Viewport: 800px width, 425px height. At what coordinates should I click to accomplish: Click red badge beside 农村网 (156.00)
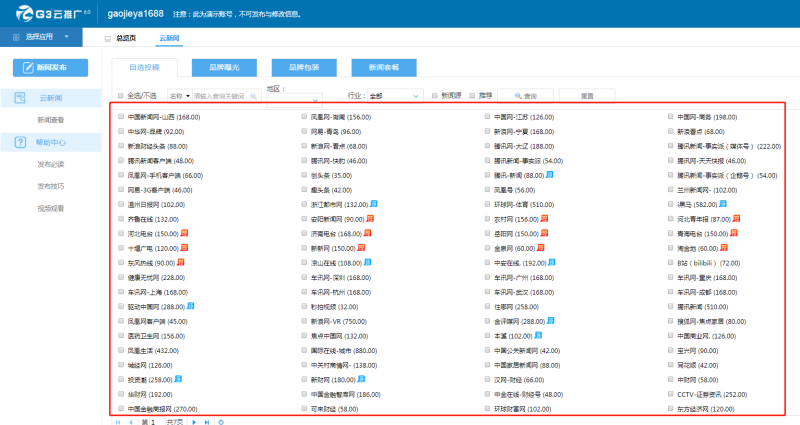pyautogui.click(x=544, y=218)
